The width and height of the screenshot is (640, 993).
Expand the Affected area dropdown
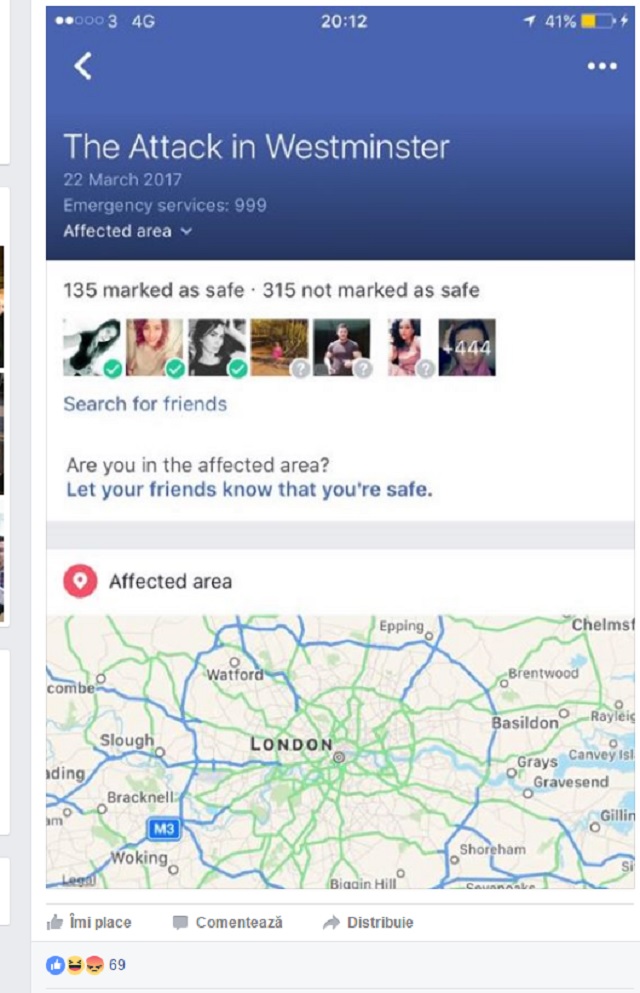(x=127, y=231)
